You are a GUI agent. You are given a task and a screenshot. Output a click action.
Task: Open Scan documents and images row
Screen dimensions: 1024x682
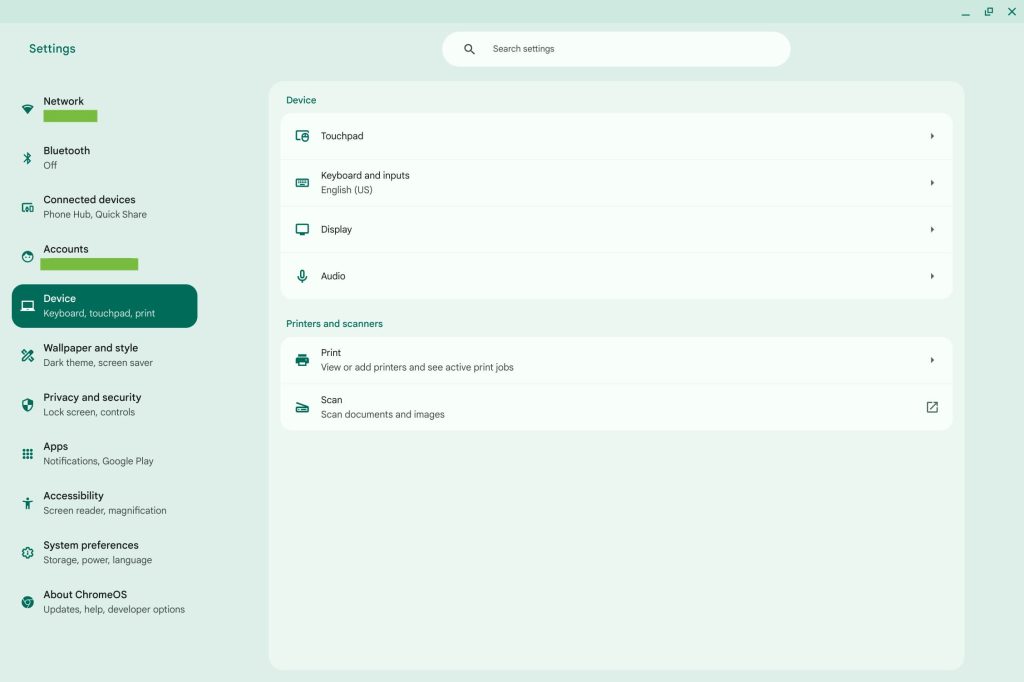[600, 407]
